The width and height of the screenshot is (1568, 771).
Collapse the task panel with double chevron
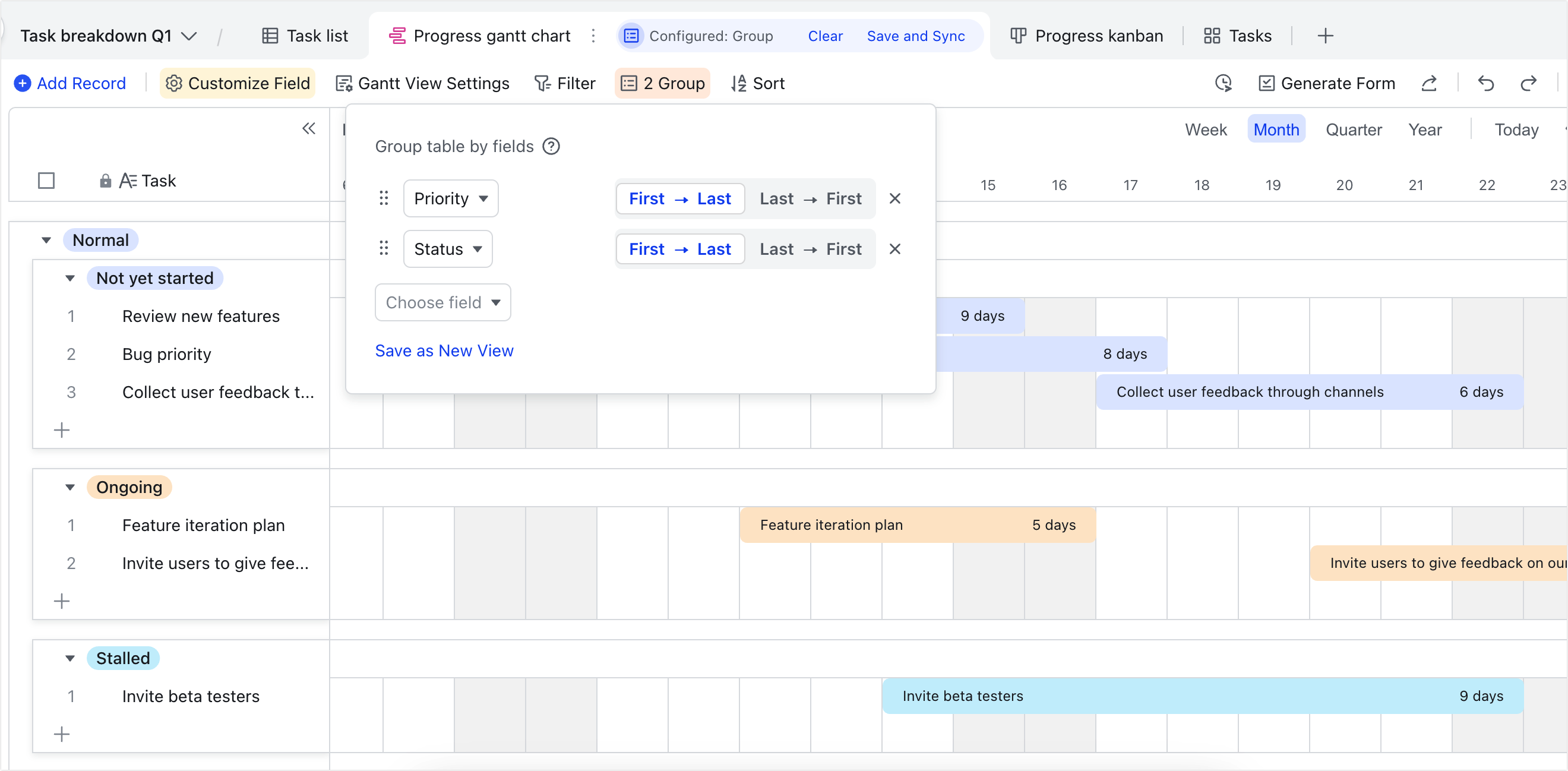click(x=309, y=128)
